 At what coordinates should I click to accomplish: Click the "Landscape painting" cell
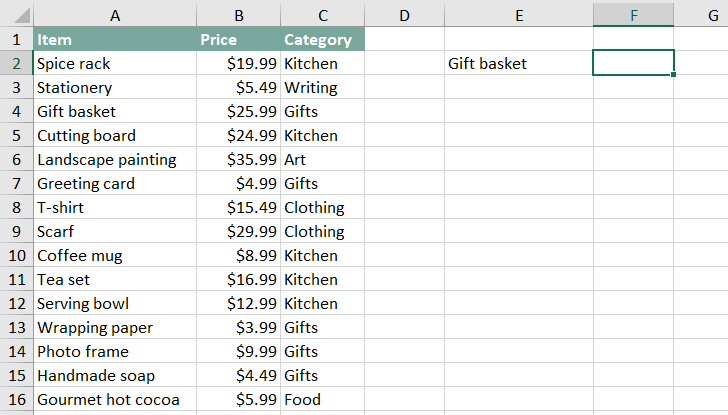click(115, 160)
